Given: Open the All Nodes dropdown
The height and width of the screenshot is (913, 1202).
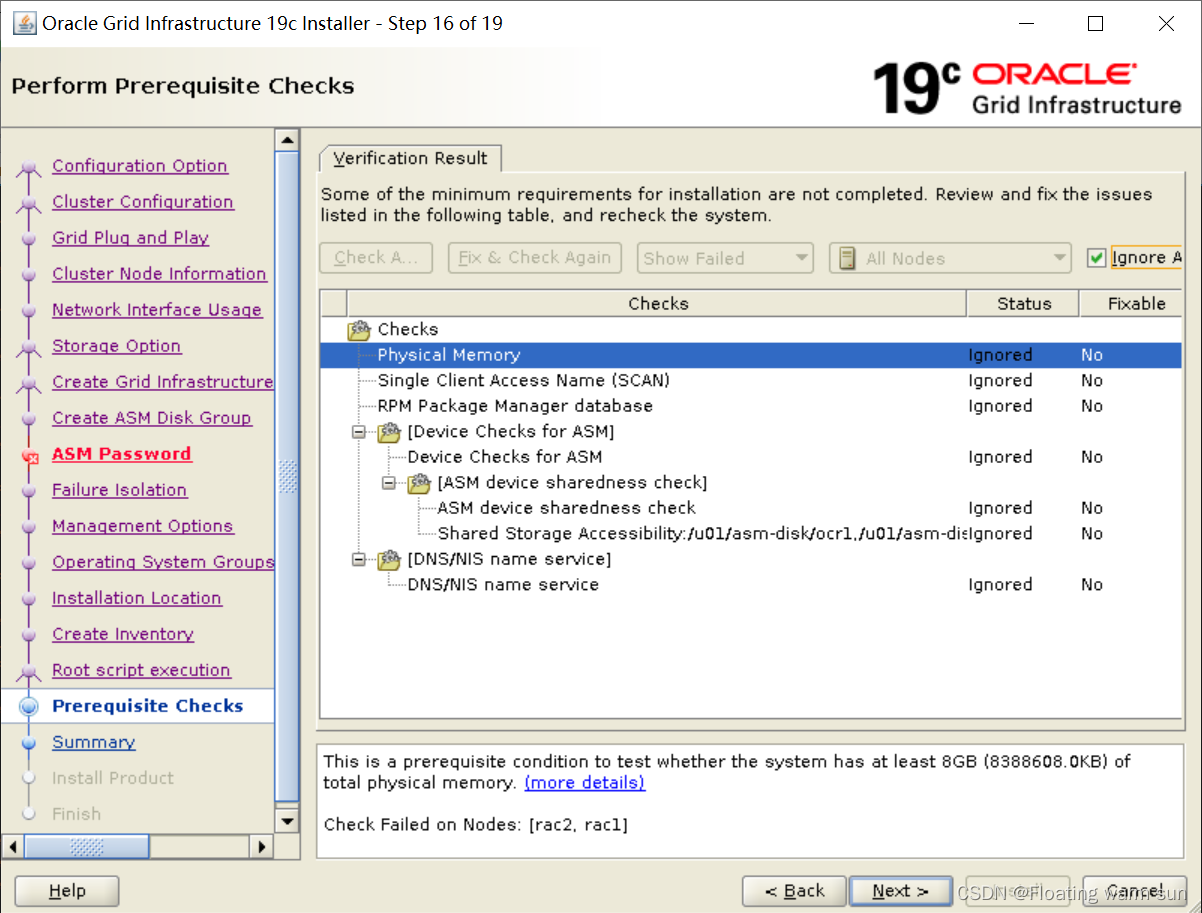Looking at the screenshot, I should [1059, 257].
